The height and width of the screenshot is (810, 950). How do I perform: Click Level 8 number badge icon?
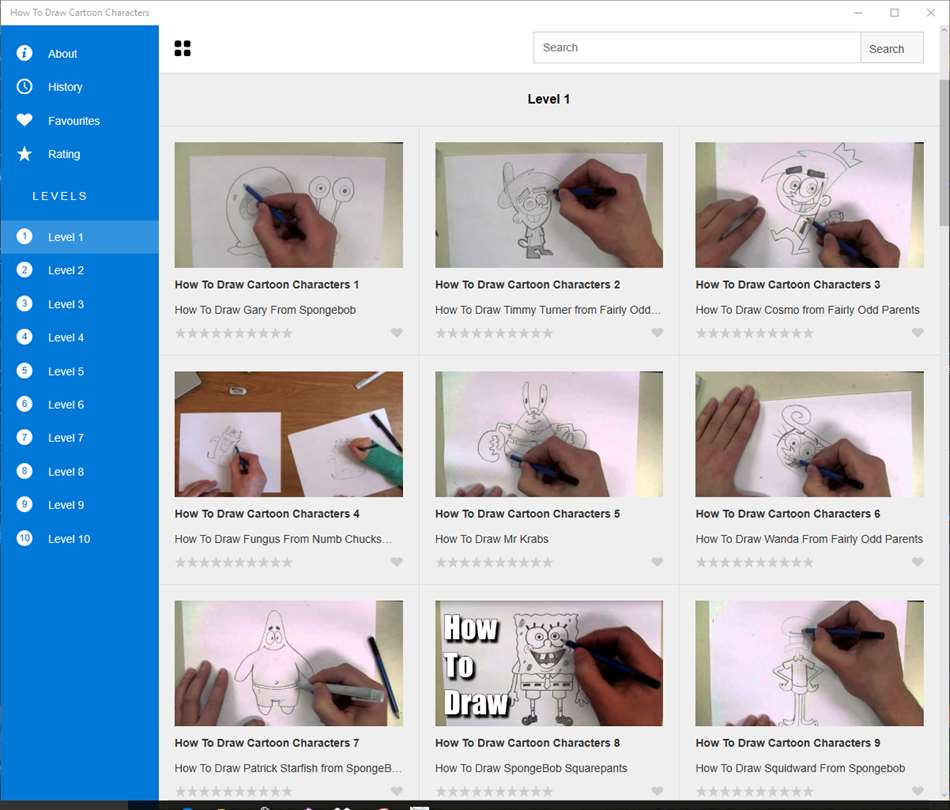24,471
